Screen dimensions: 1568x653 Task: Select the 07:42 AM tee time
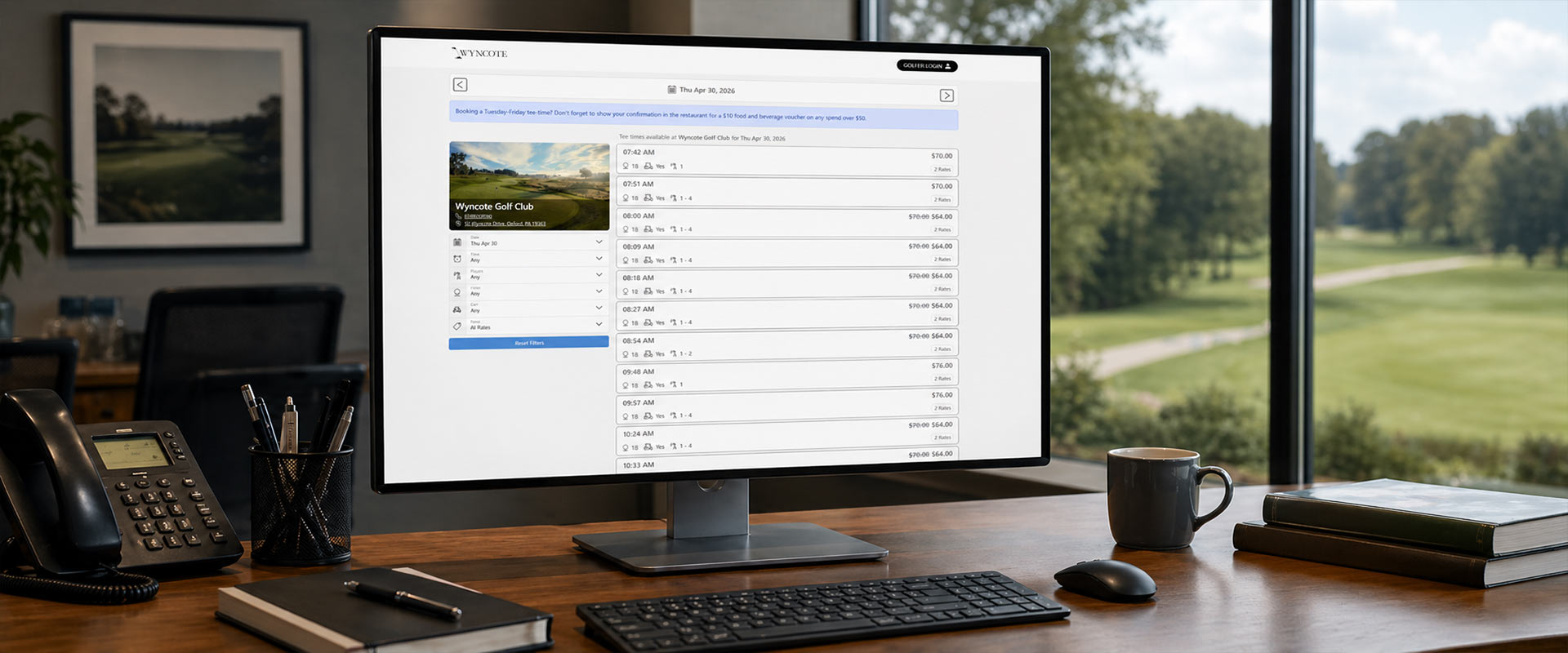787,161
